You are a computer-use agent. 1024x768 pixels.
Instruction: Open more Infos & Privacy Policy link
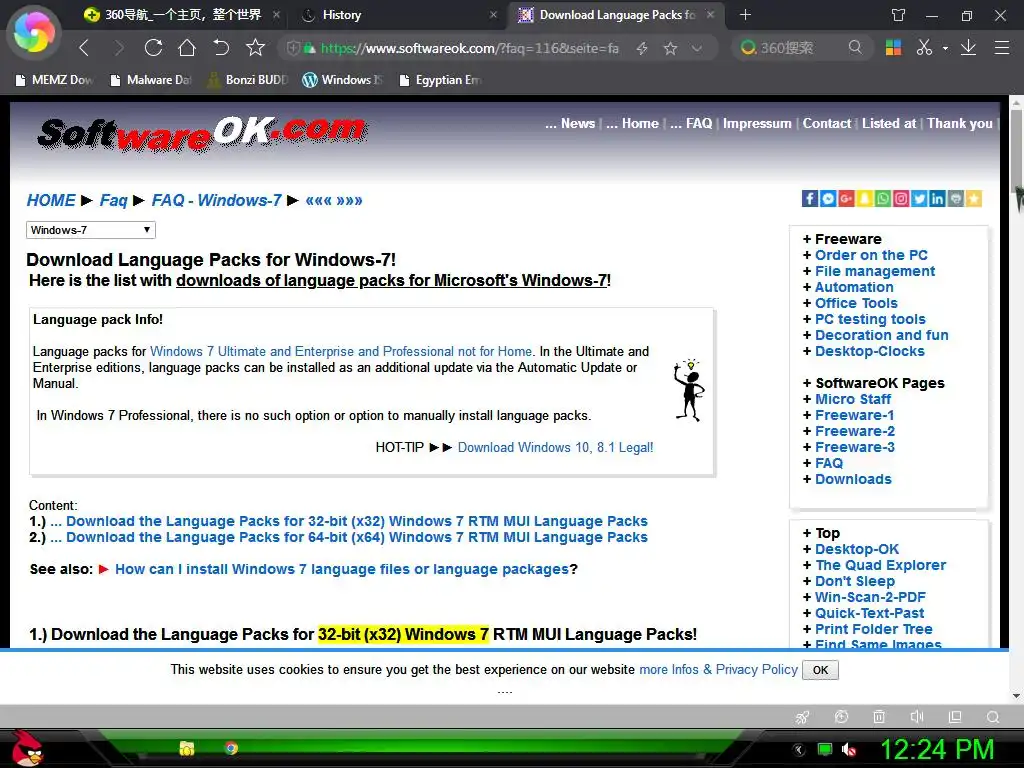tap(718, 669)
